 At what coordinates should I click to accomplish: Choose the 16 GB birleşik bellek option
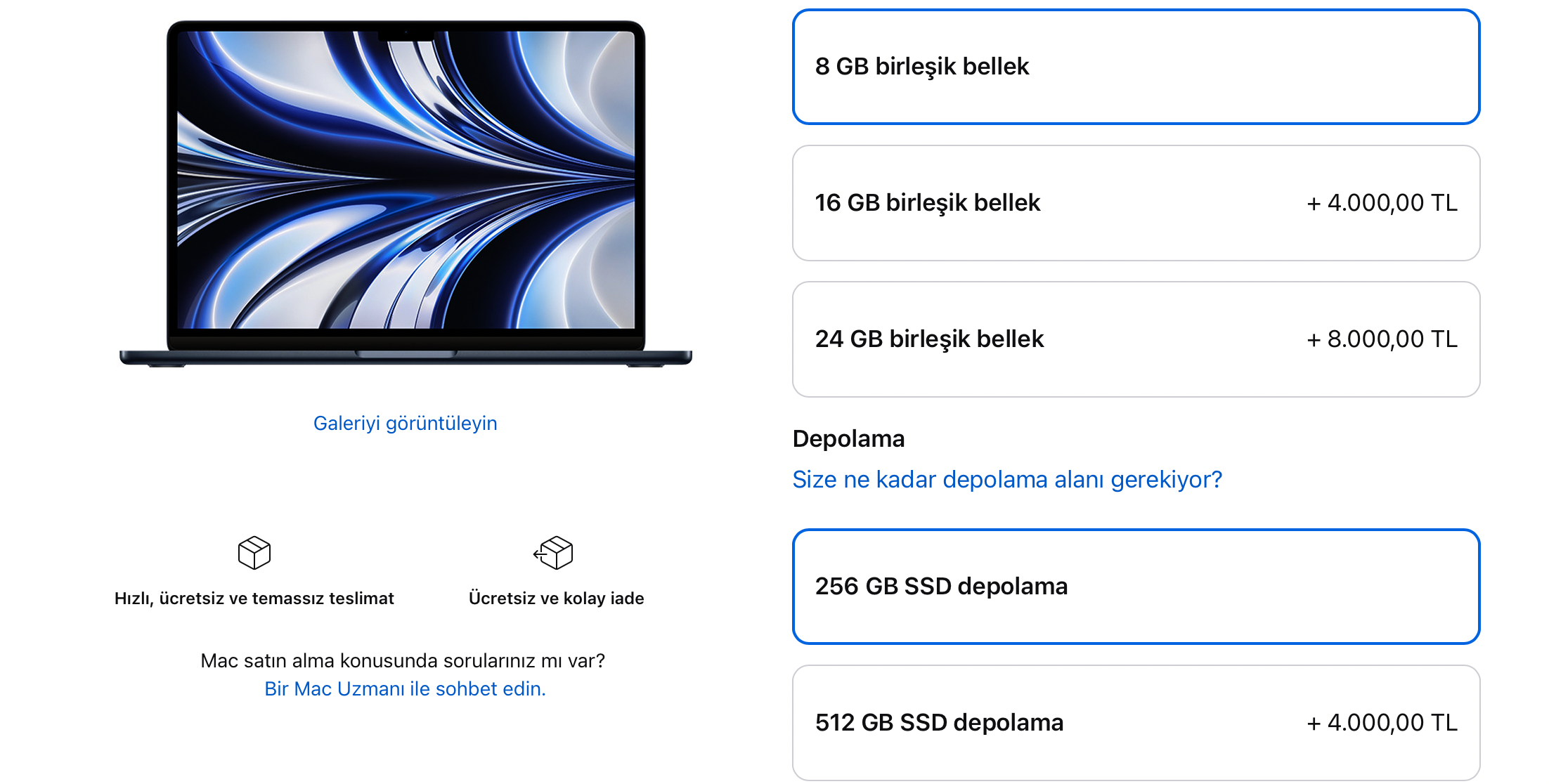[1136, 203]
